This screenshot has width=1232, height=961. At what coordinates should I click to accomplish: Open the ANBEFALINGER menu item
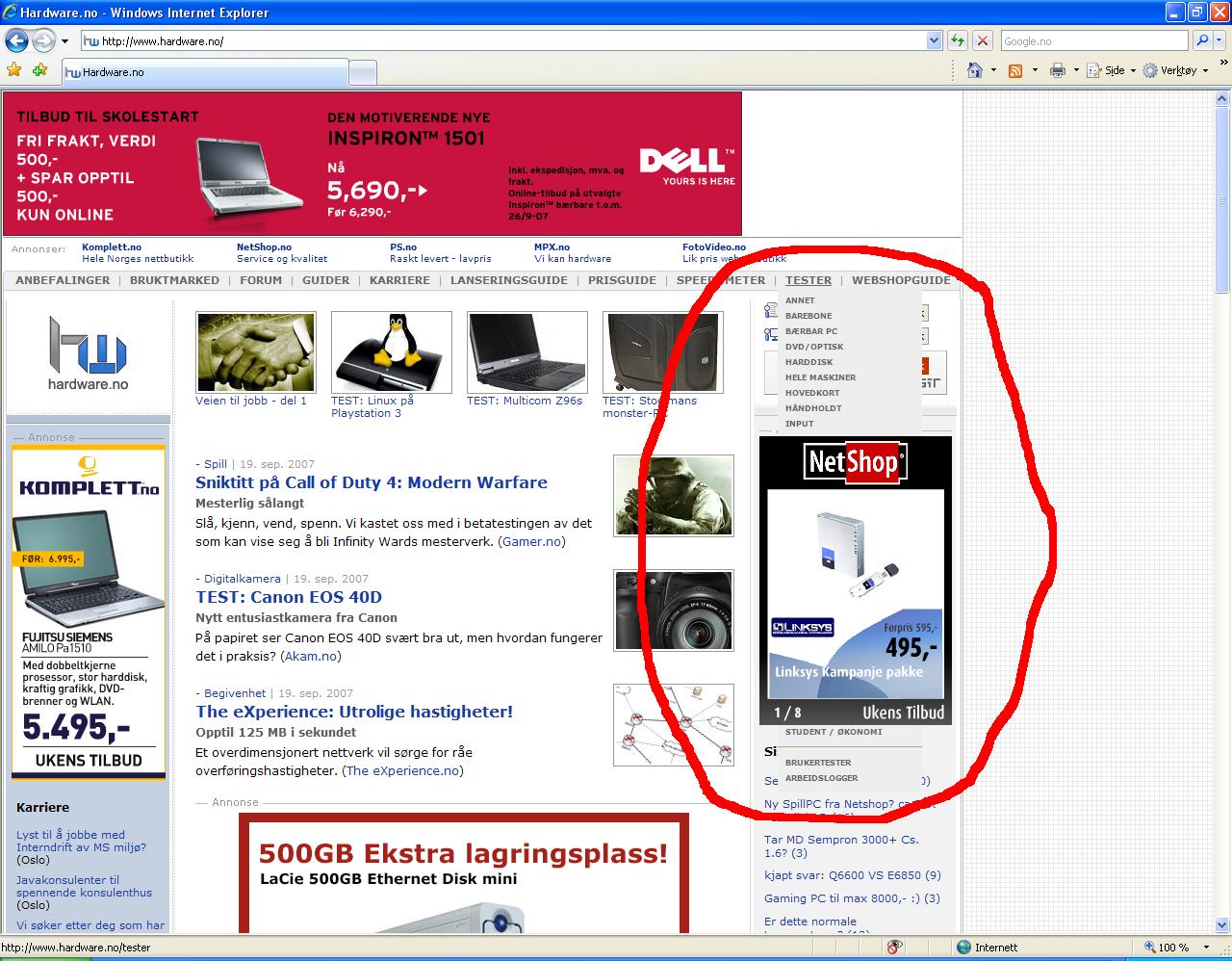click(63, 280)
